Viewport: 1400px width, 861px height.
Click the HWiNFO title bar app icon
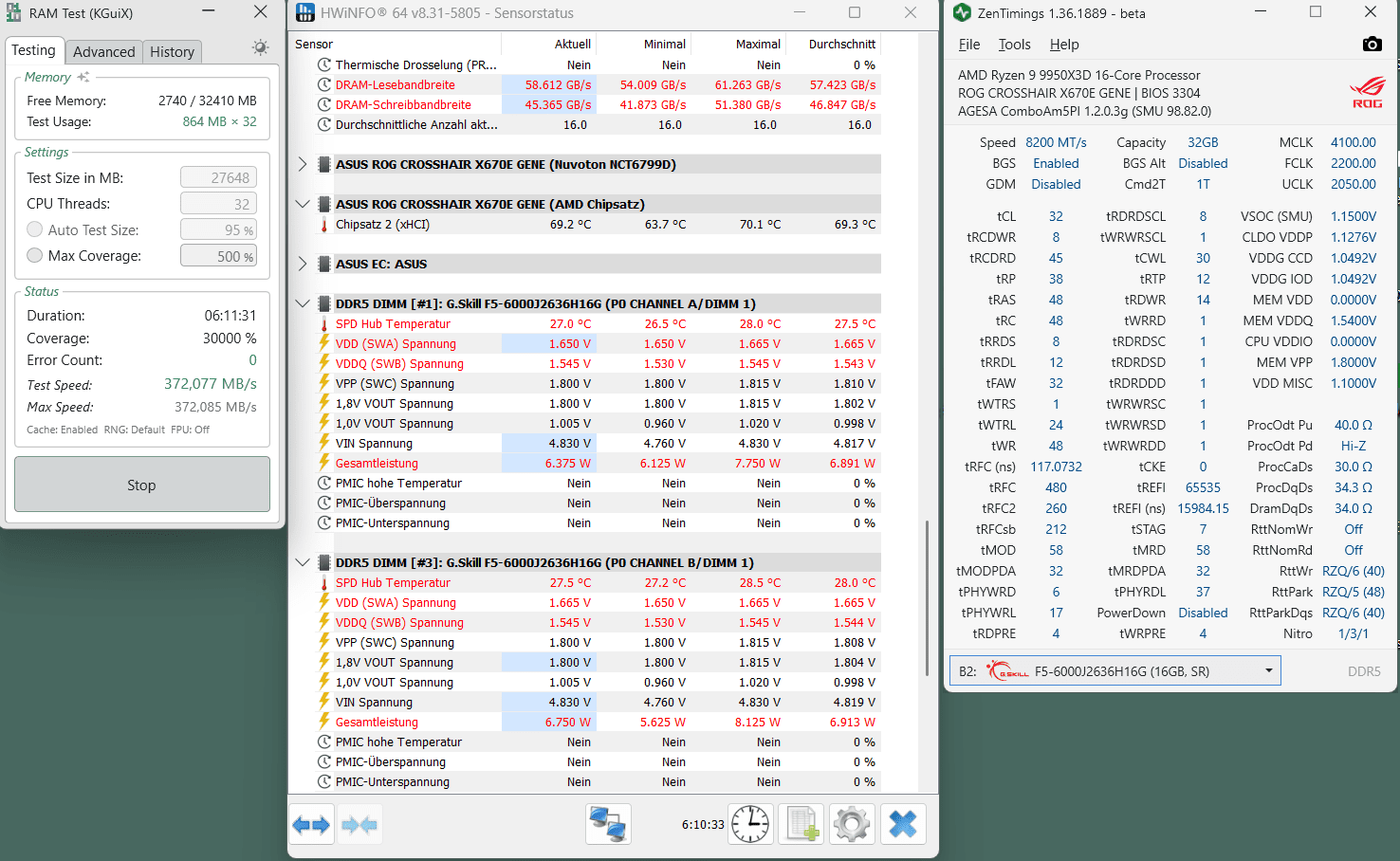pyautogui.click(x=305, y=13)
